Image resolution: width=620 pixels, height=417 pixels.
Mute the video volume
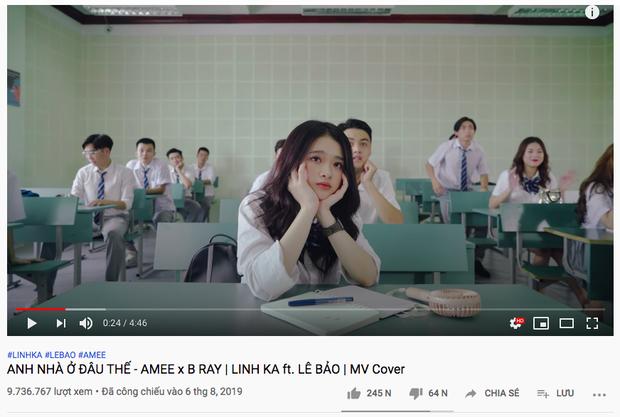click(x=86, y=323)
